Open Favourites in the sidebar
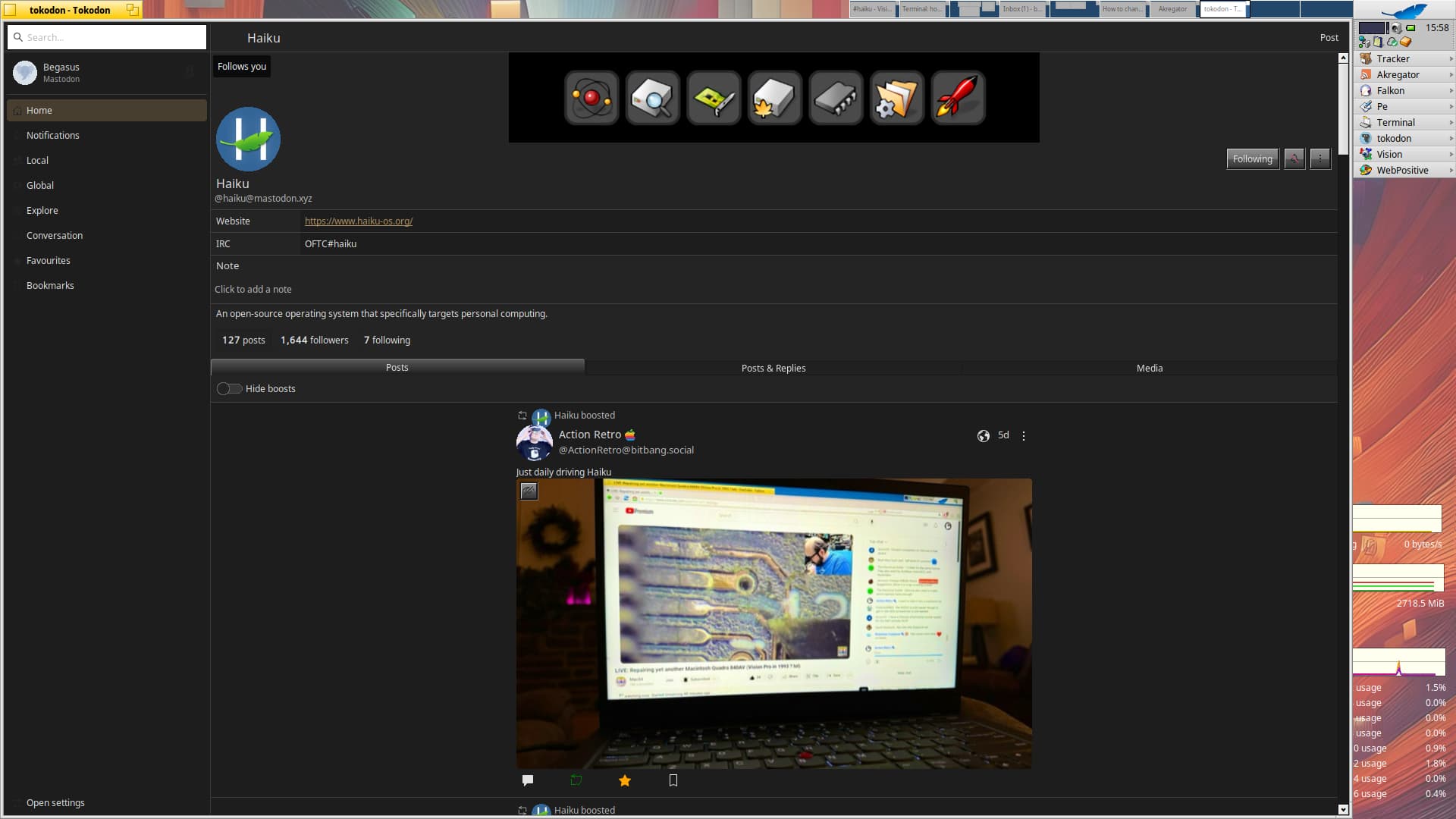Screen dimensions: 1456x819 106,260
